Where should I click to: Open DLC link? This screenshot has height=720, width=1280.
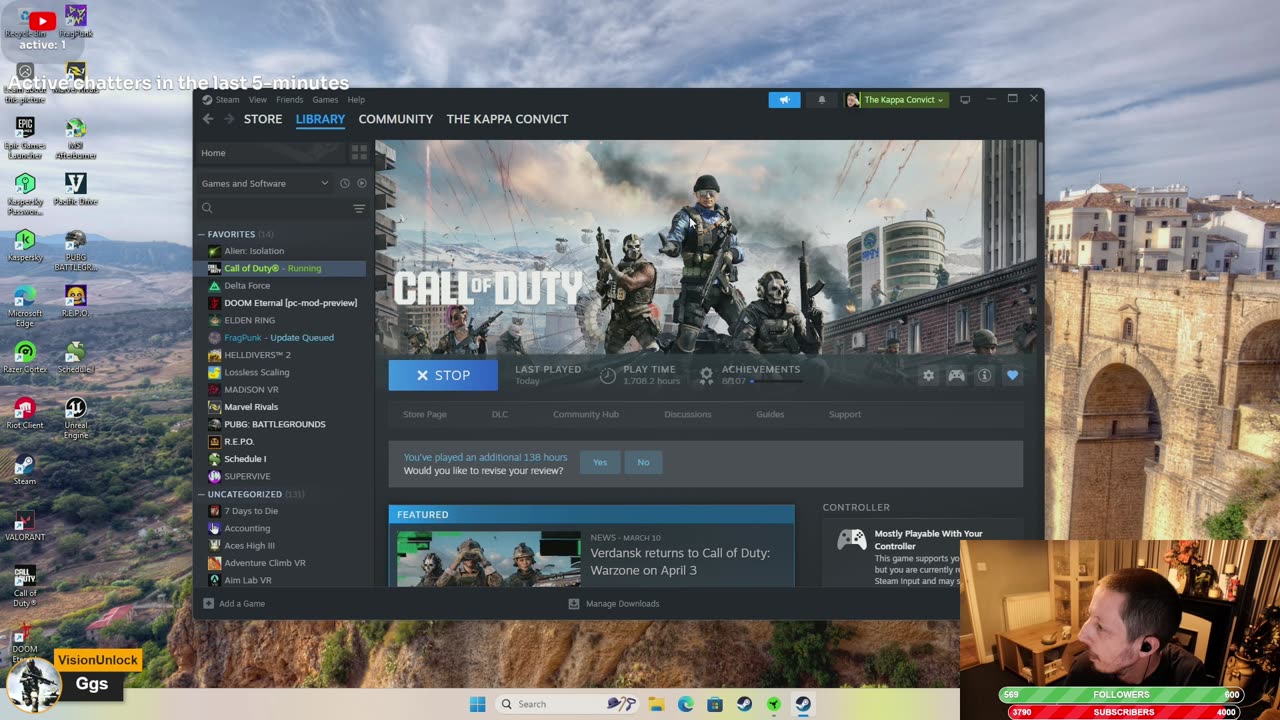(500, 414)
